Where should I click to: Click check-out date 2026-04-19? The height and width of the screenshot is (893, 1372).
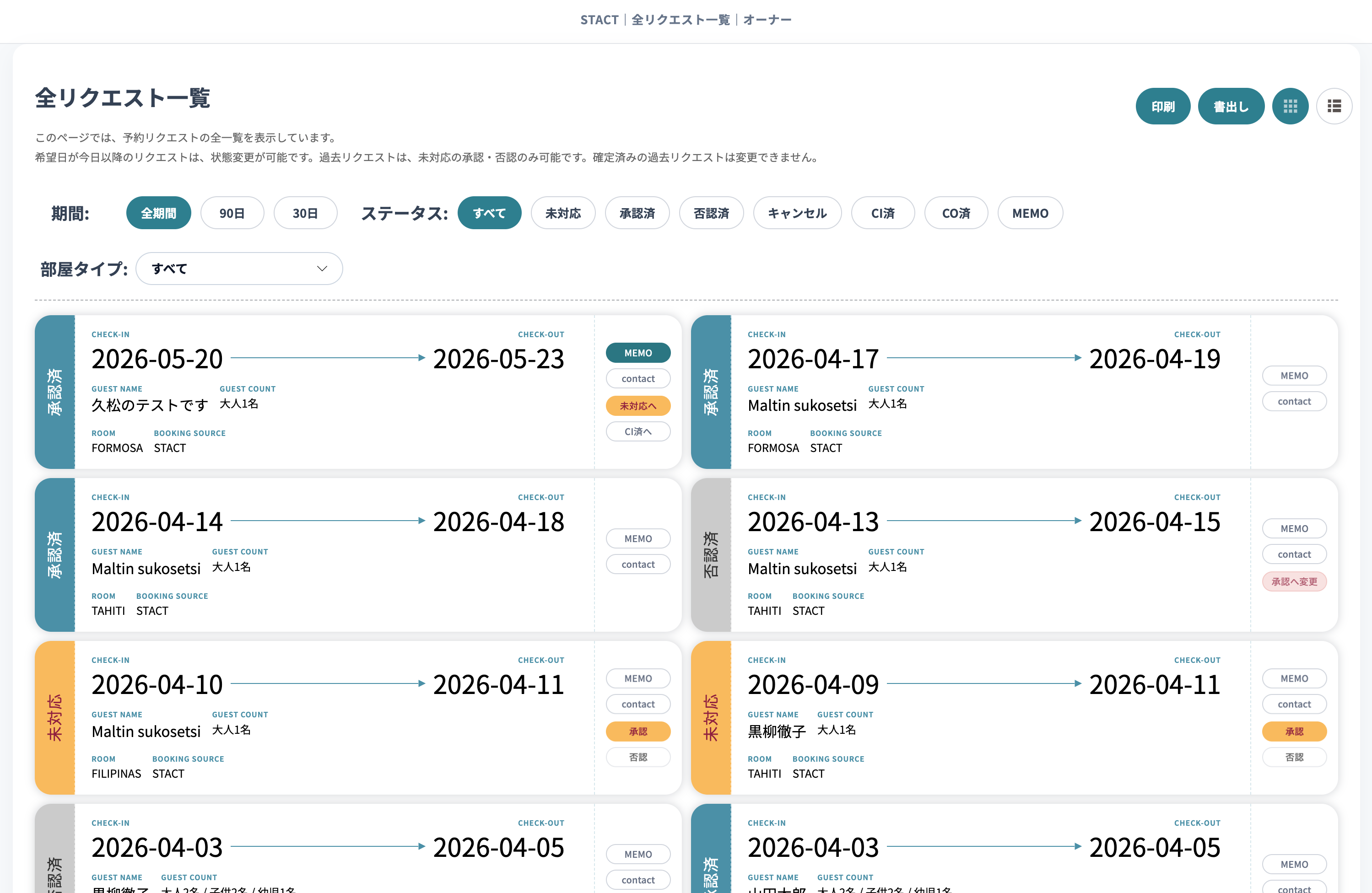tap(1155, 359)
